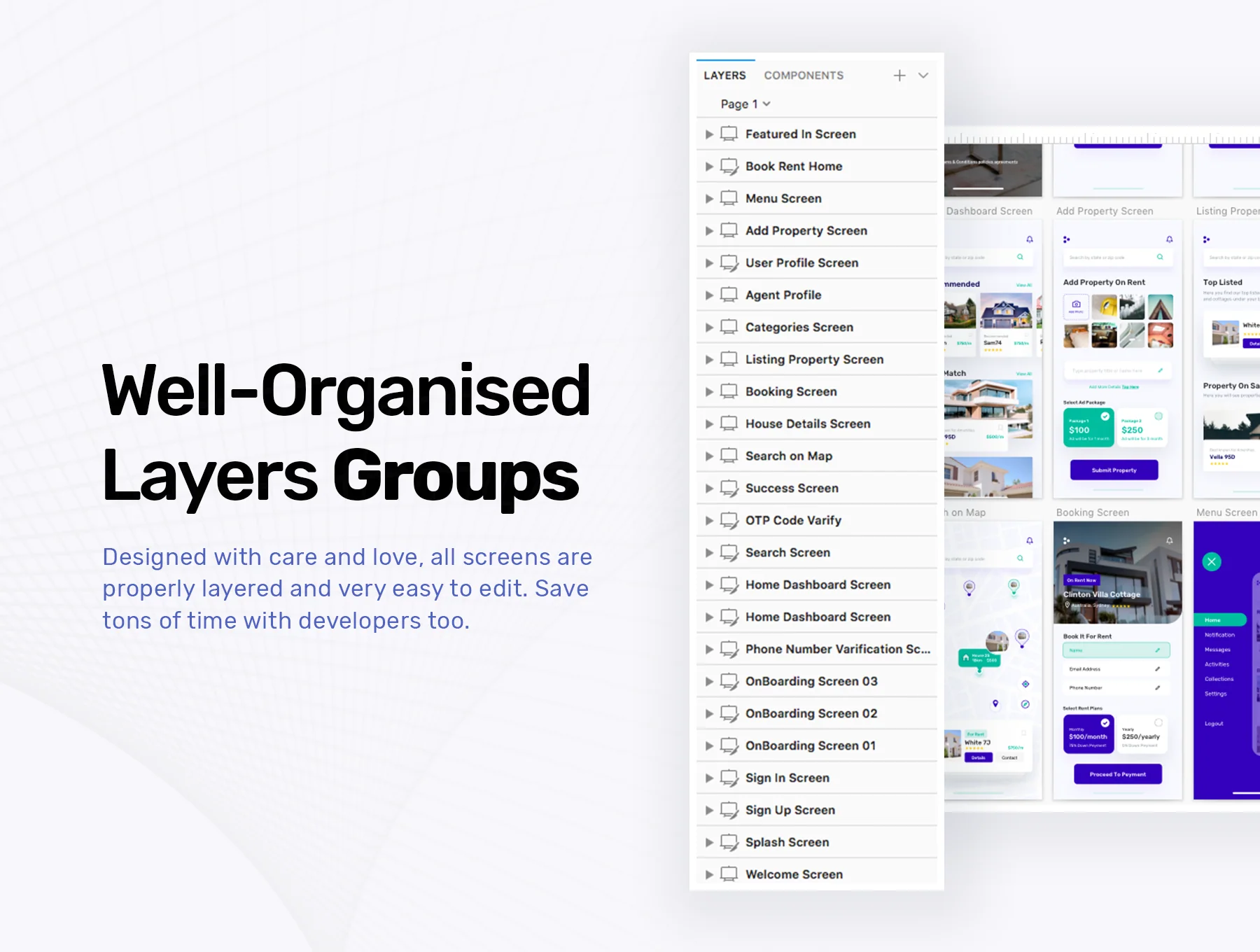The height and width of the screenshot is (952, 1260).
Task: Click the green close icon on Menu Screen
Action: (1212, 561)
